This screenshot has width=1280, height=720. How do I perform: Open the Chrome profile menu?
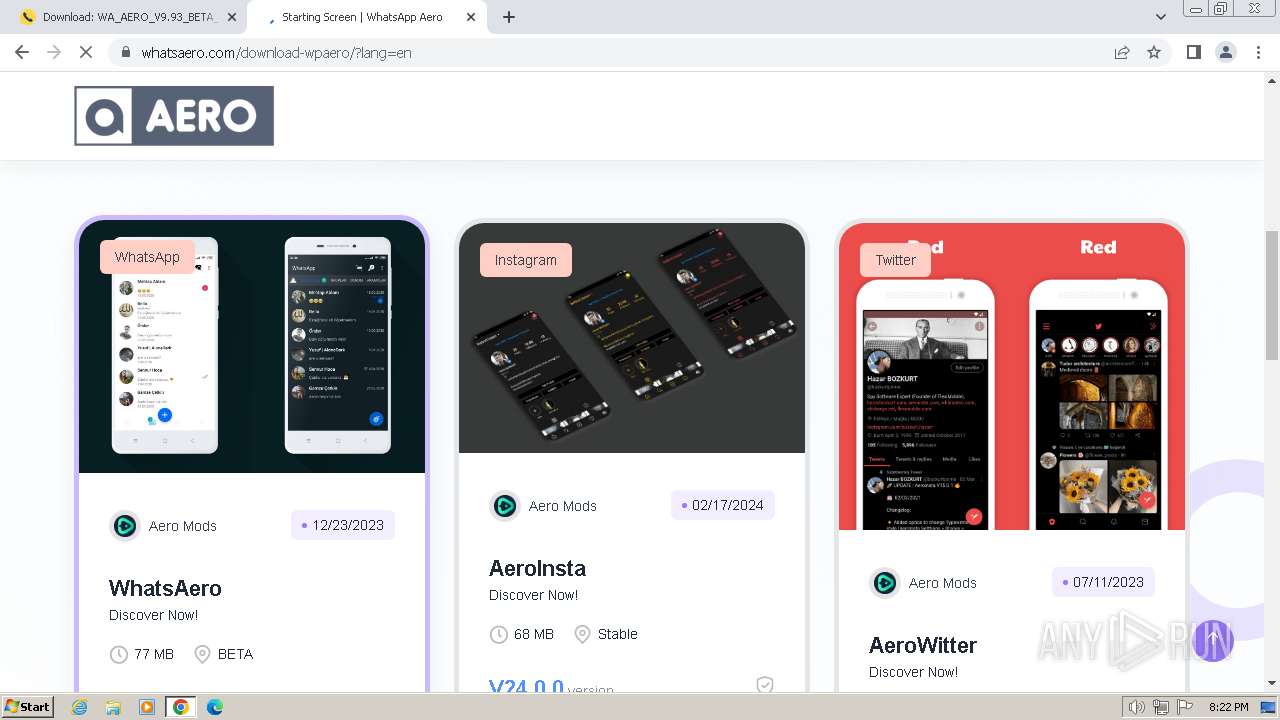click(1226, 52)
